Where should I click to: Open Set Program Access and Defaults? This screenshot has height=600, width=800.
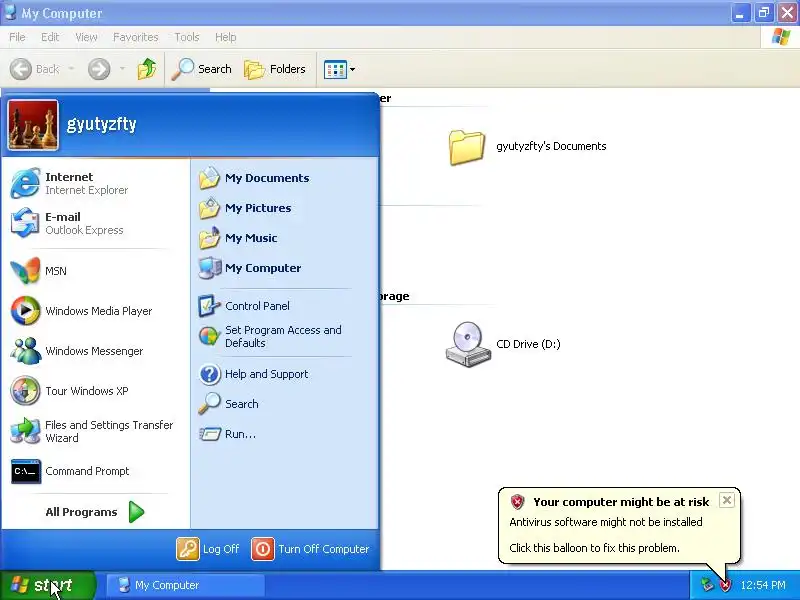(x=285, y=336)
